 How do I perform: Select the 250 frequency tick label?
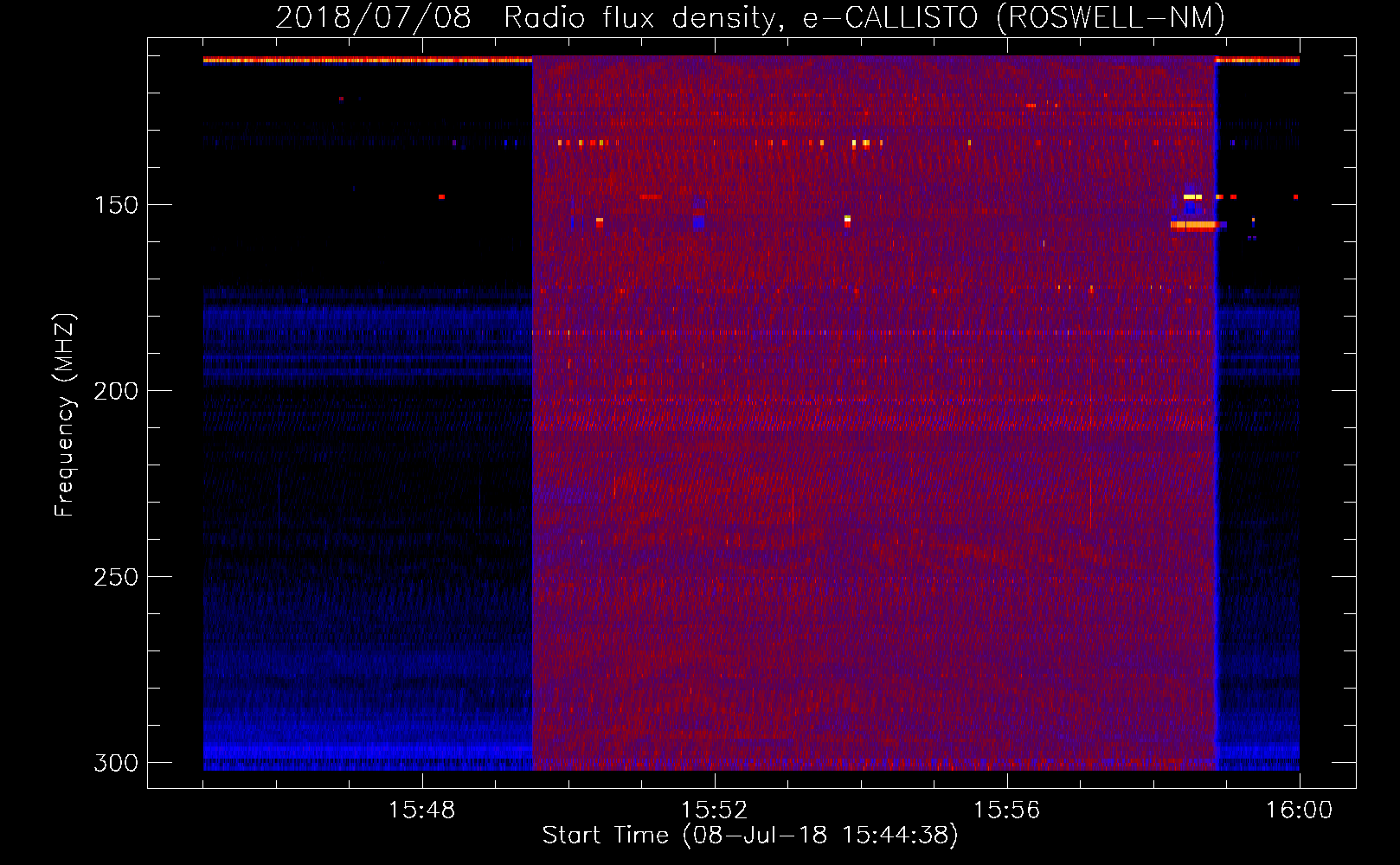click(116, 577)
